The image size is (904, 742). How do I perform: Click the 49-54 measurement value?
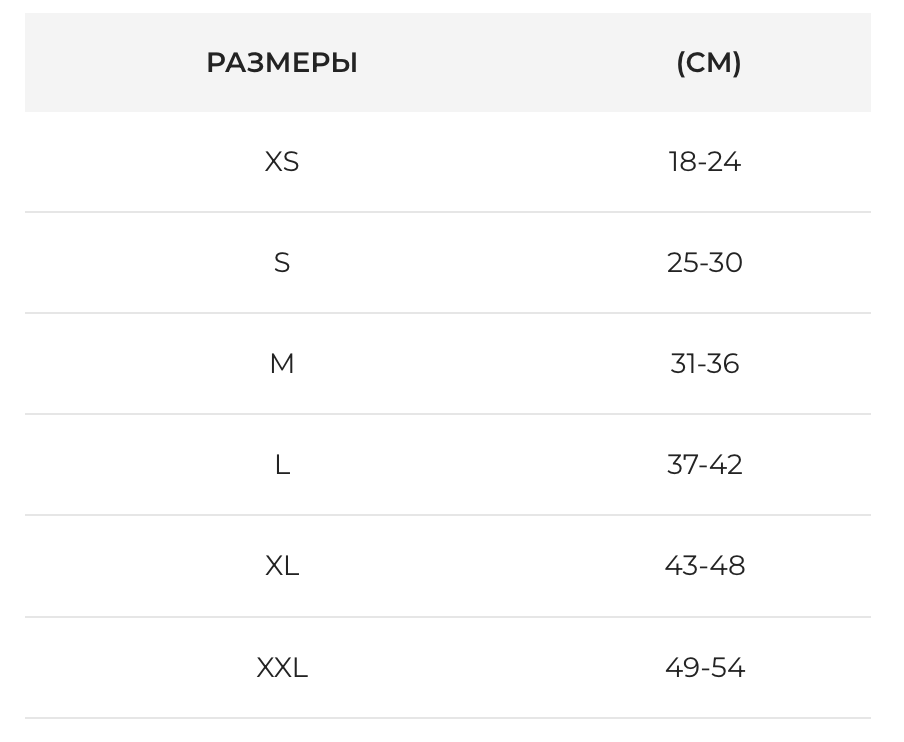pyautogui.click(x=705, y=667)
